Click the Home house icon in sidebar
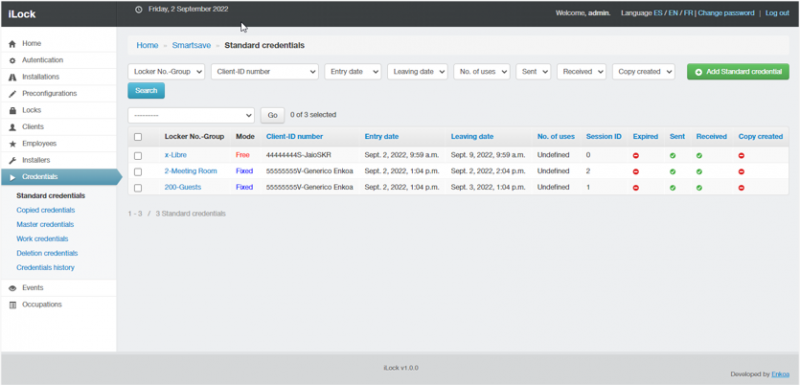Viewport: 800px width, 385px height. coord(13,44)
